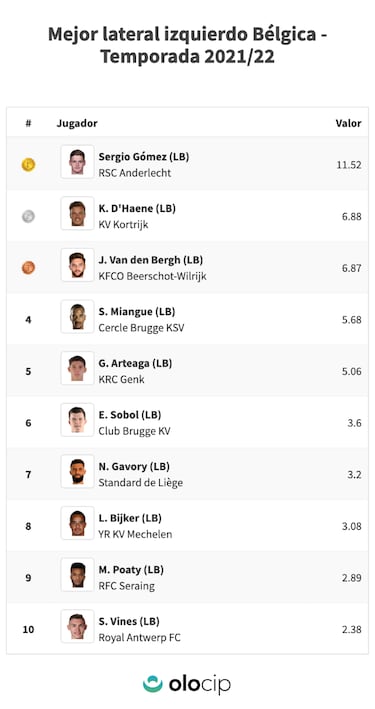Image resolution: width=375 pixels, height=709 pixels.
Task: Click the bronze medal icon beside J. Van den Bergh
Action: point(28,268)
